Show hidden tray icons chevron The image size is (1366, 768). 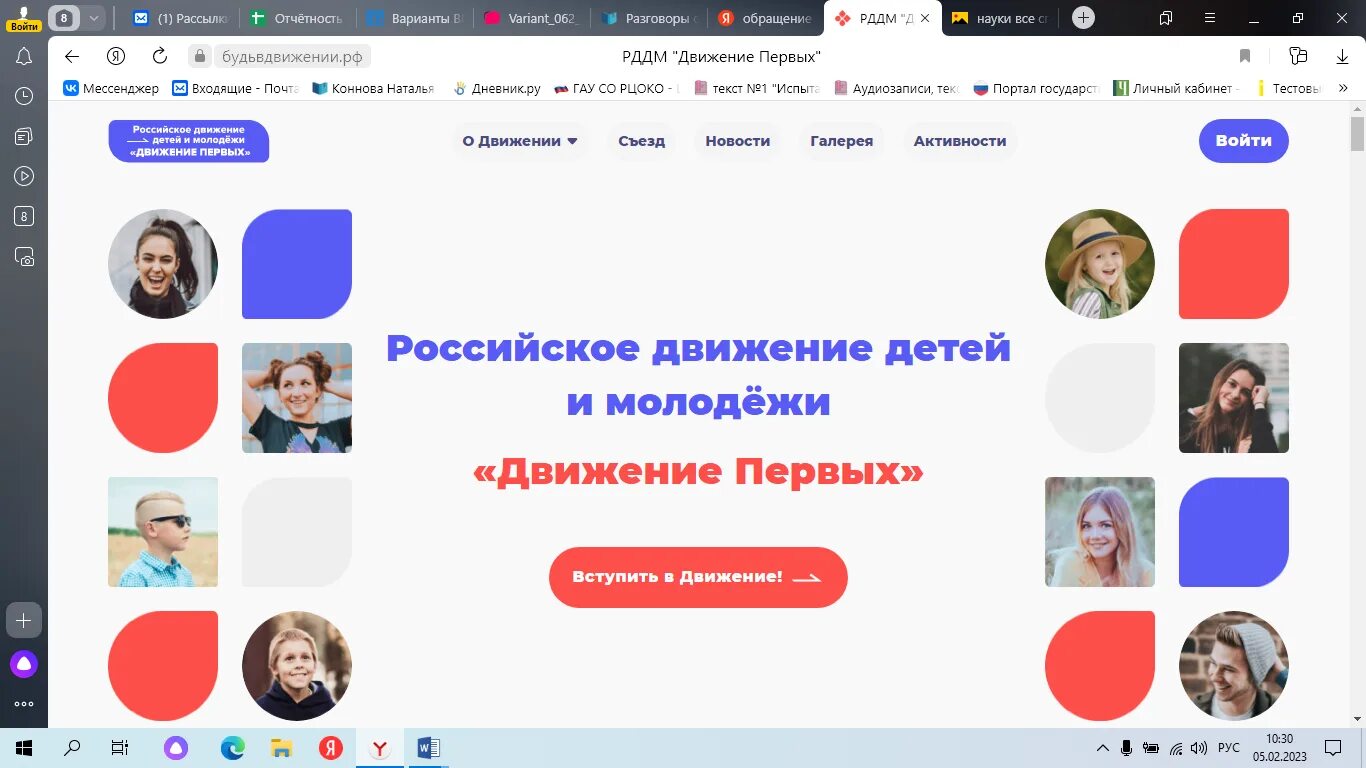(1103, 748)
